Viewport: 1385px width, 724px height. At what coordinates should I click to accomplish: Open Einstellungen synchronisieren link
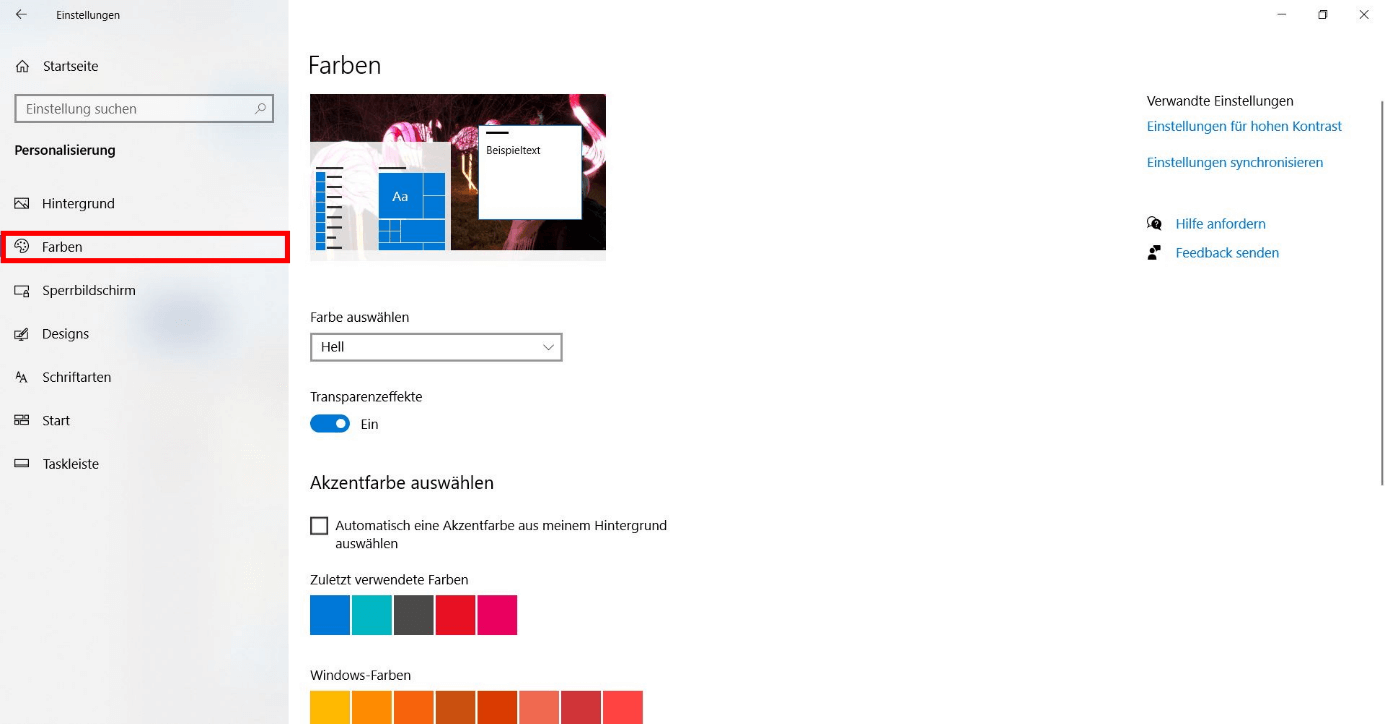point(1235,163)
